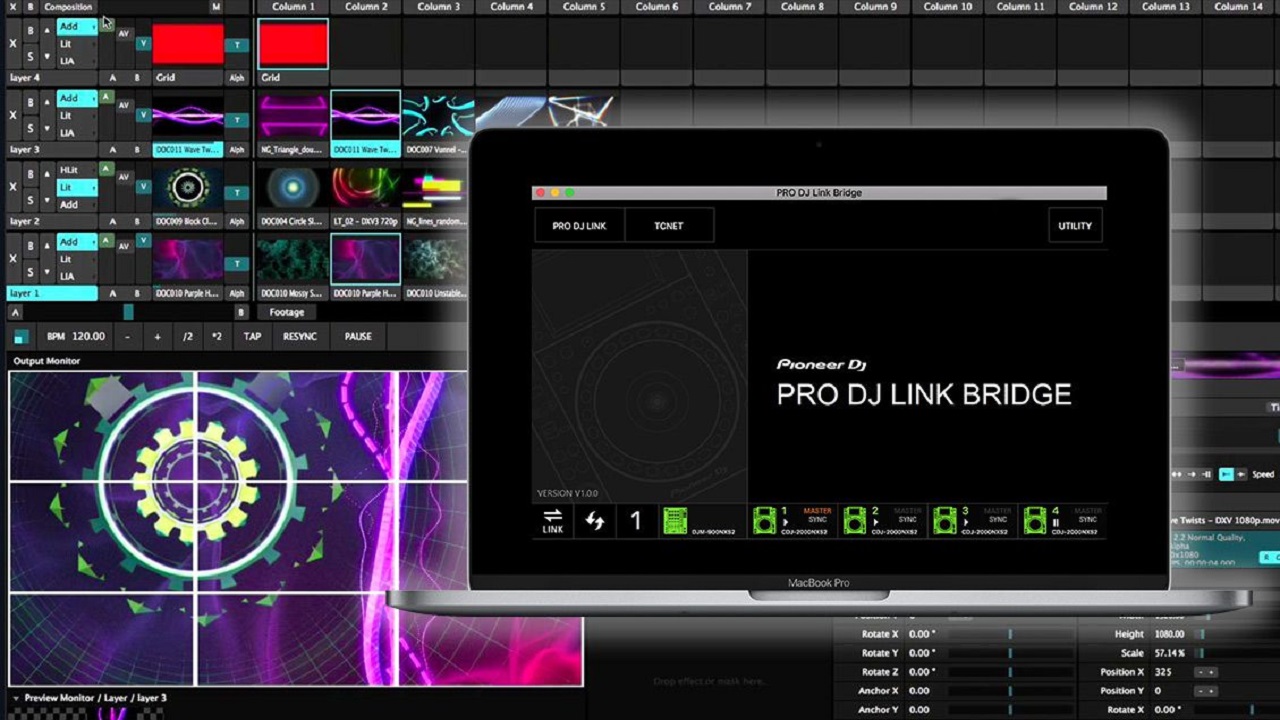Toggle Bypass B on layer 4
The width and height of the screenshot is (1280, 720).
pos(31,31)
